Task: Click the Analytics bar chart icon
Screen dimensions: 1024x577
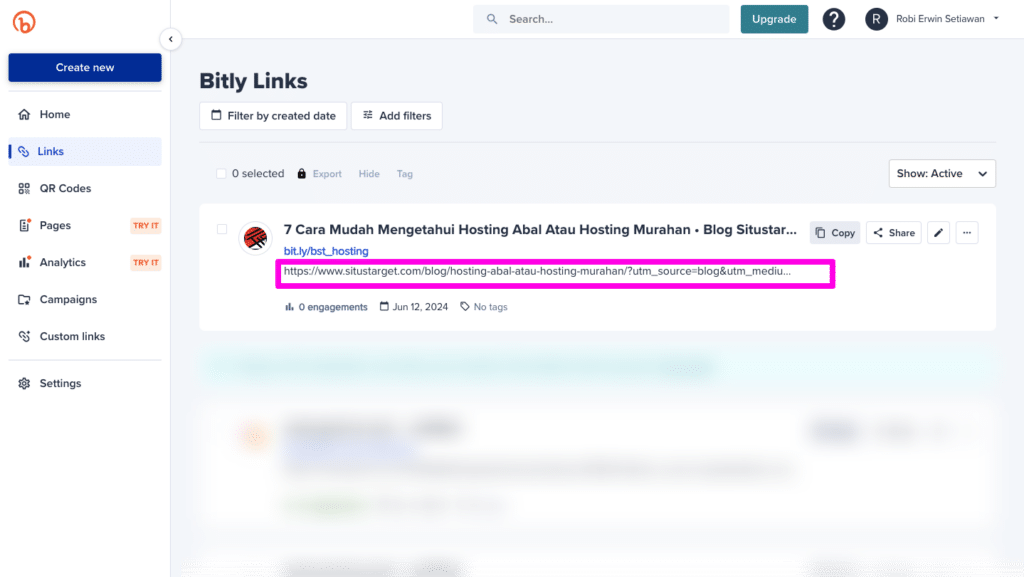Action: [x=24, y=262]
